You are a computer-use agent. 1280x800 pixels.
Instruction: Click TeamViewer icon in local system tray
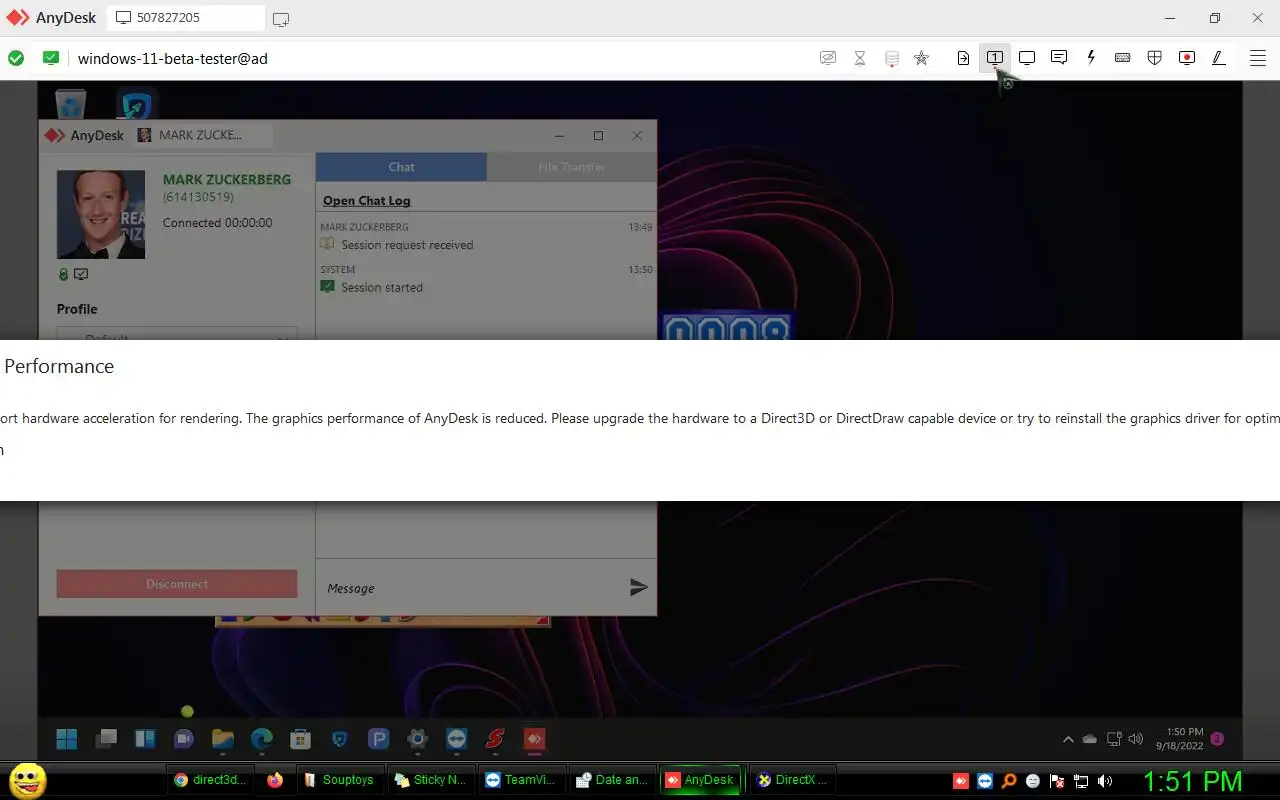click(985, 781)
